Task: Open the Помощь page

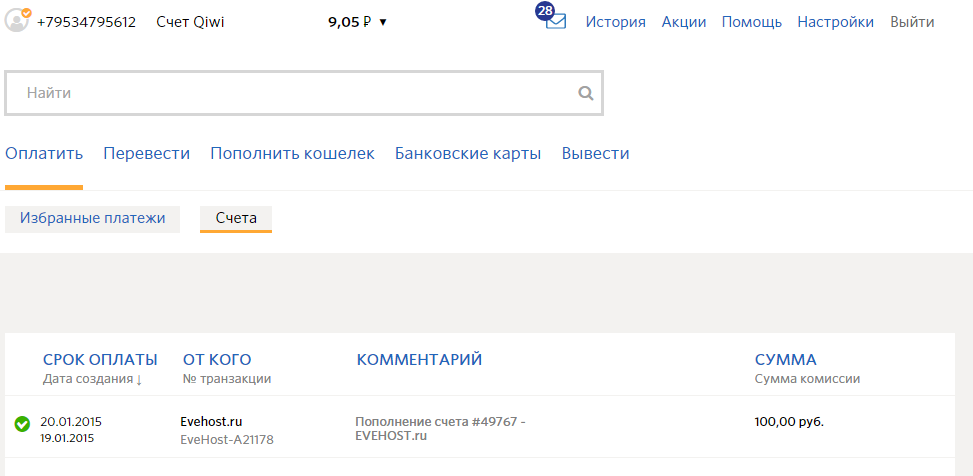Action: point(751,22)
